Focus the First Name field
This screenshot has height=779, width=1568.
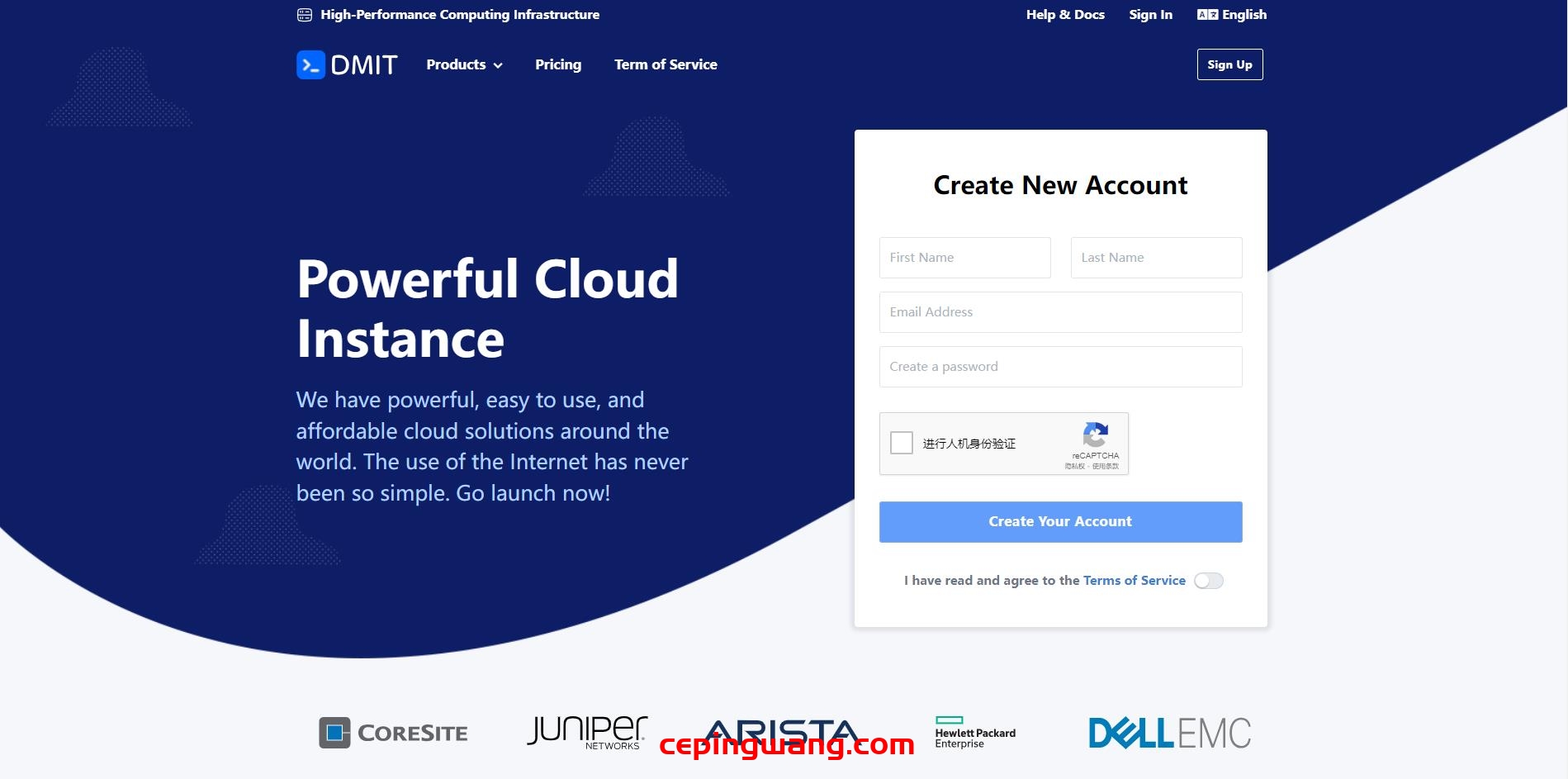[964, 258]
